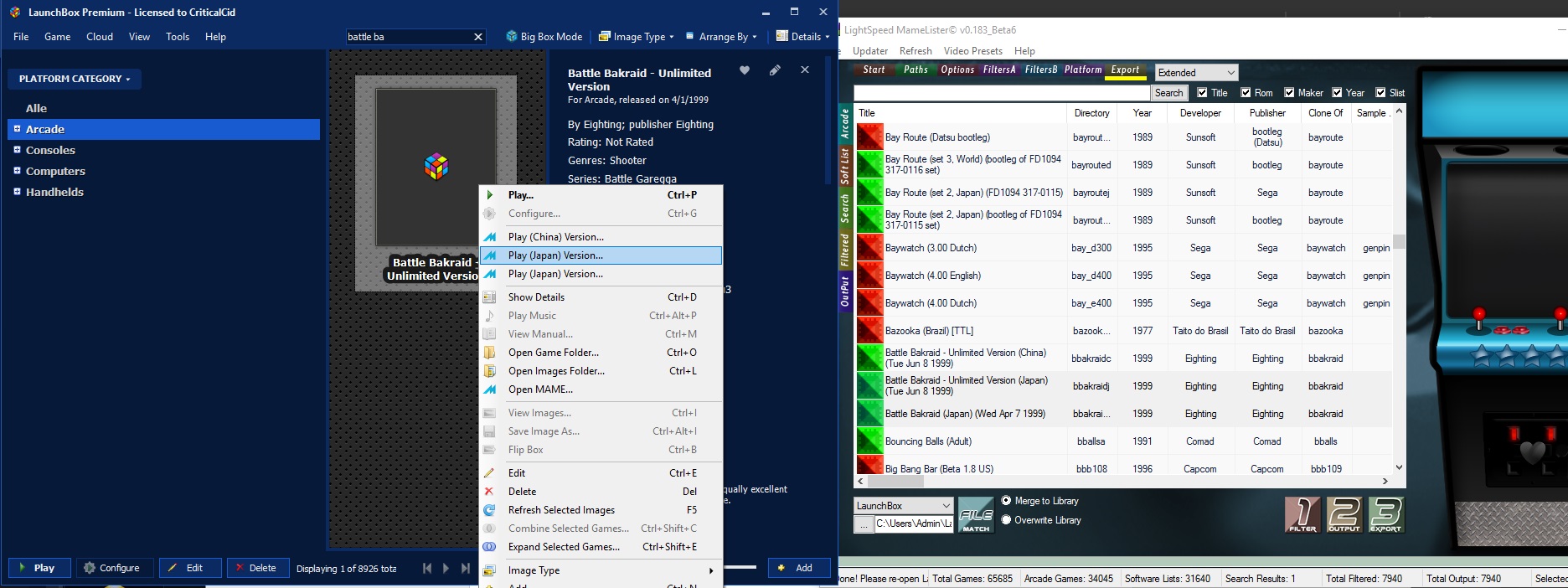Click the LaunchBox app icon in title bar

(x=14, y=12)
